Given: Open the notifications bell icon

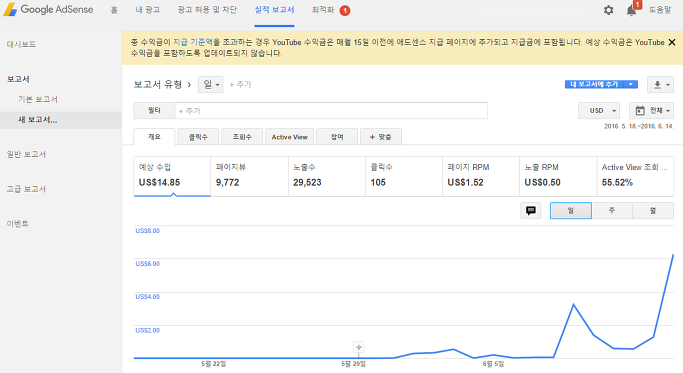Looking at the screenshot, I should (x=631, y=10).
